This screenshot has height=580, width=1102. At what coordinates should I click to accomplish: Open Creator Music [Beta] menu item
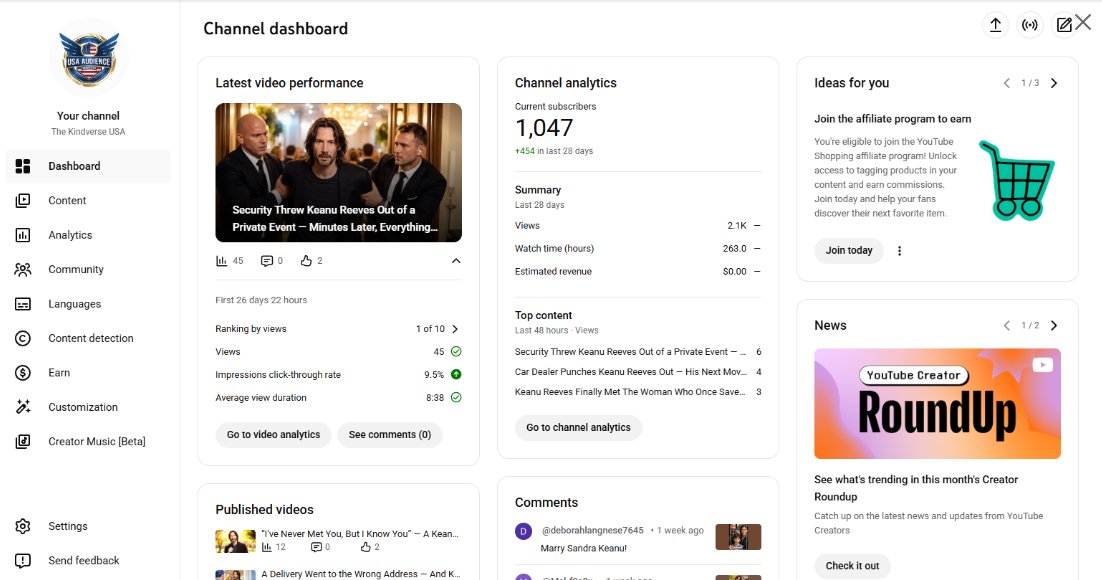tap(89, 442)
